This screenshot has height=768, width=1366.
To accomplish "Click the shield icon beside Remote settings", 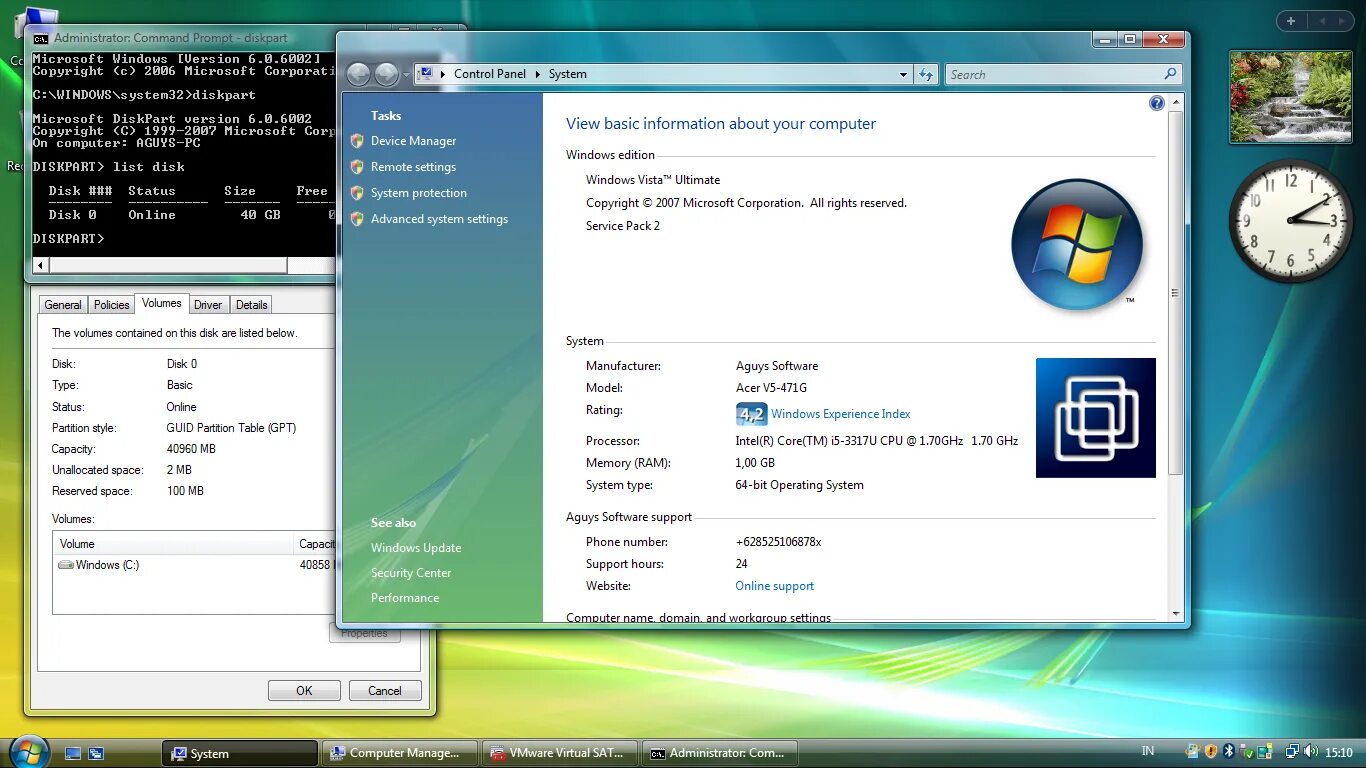I will coord(357,167).
